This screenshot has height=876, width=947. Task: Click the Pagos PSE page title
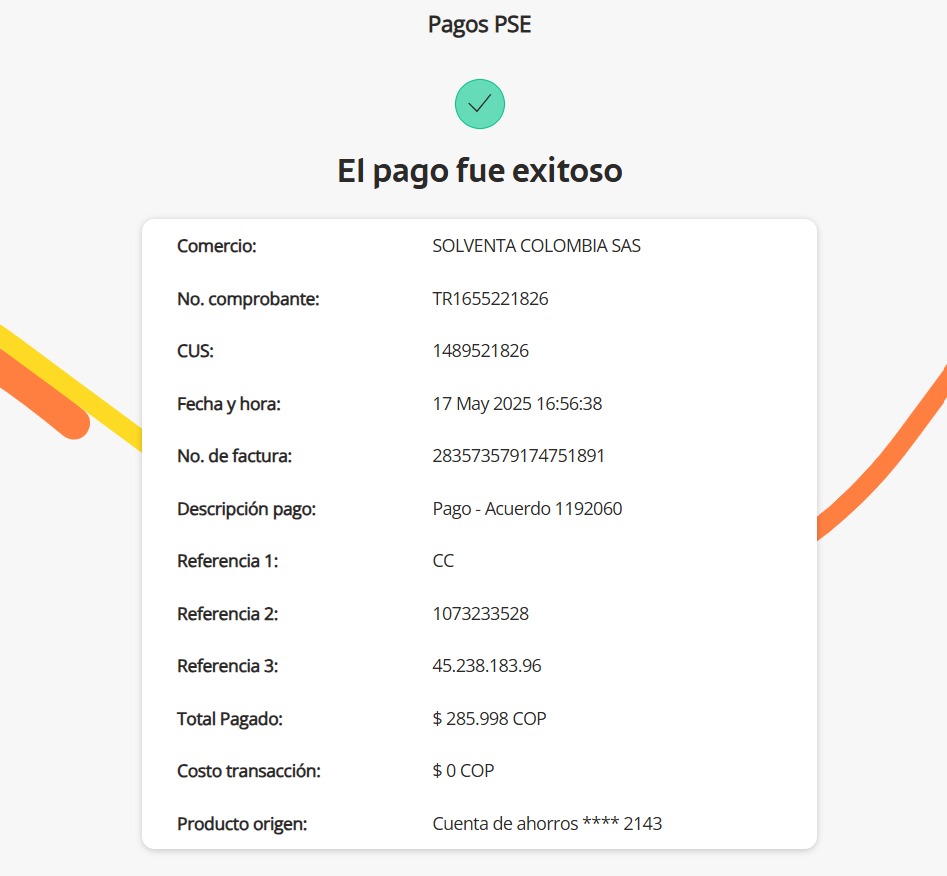[479, 25]
